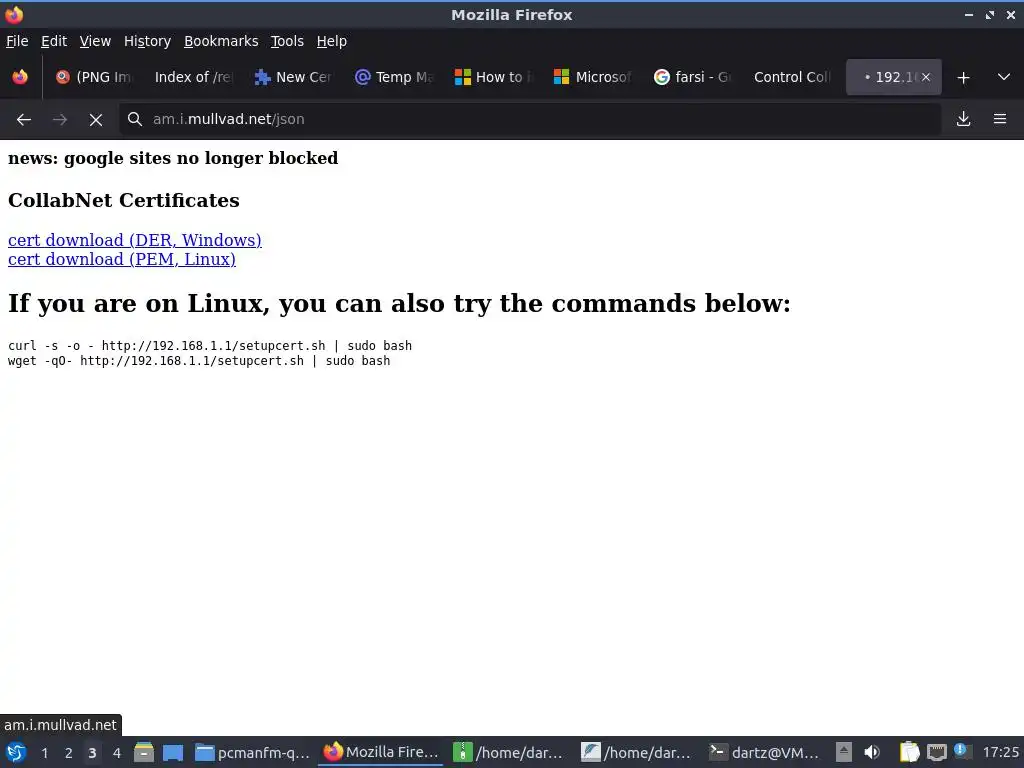Screen dimensions: 1024x768
Task: Open the file manager launcher in taskbar
Action: [144, 752]
